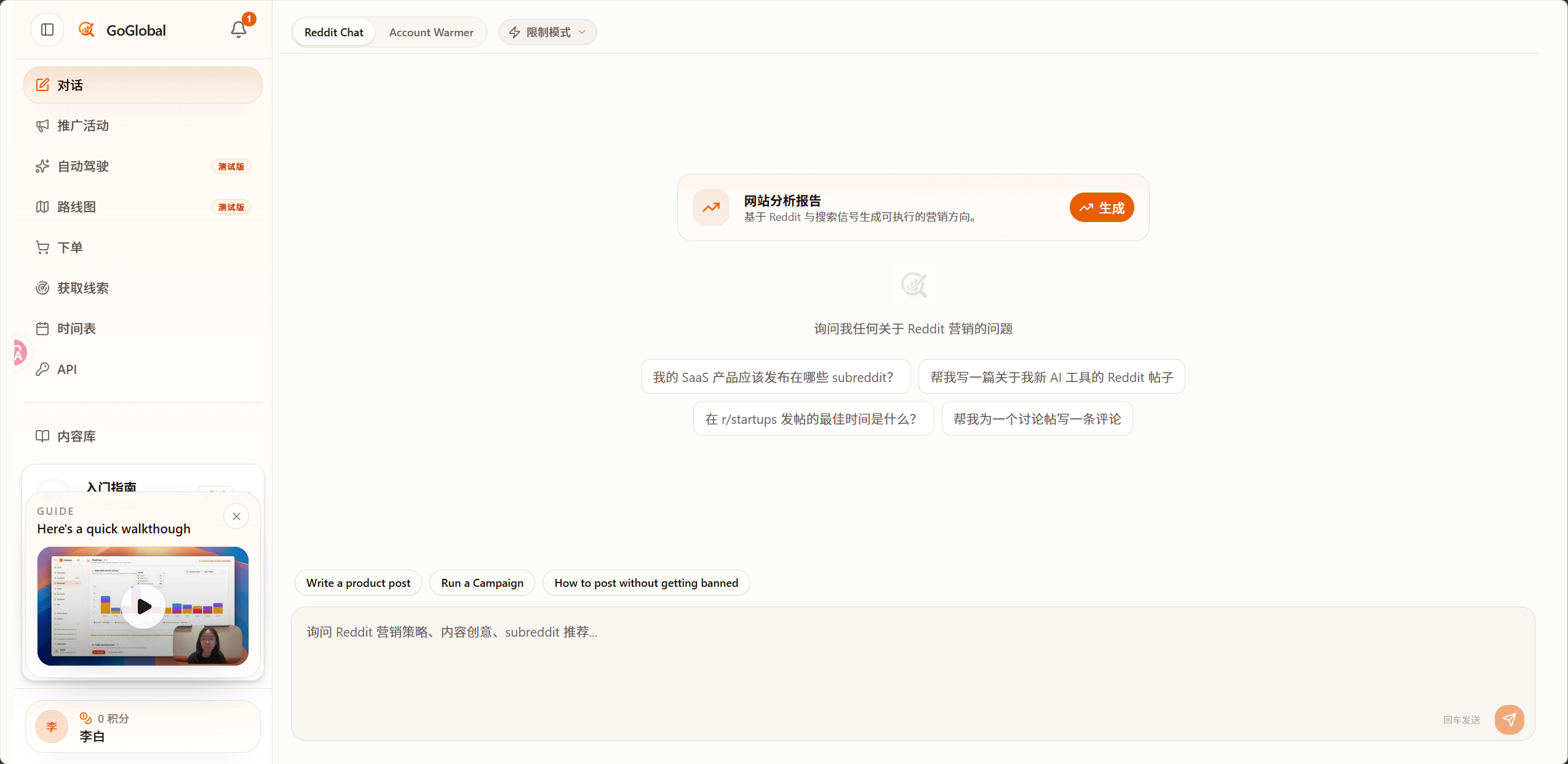Viewport: 1568px width, 764px height.
Task: Click the pink translate icon at sidebar edge
Action: pyautogui.click(x=18, y=353)
